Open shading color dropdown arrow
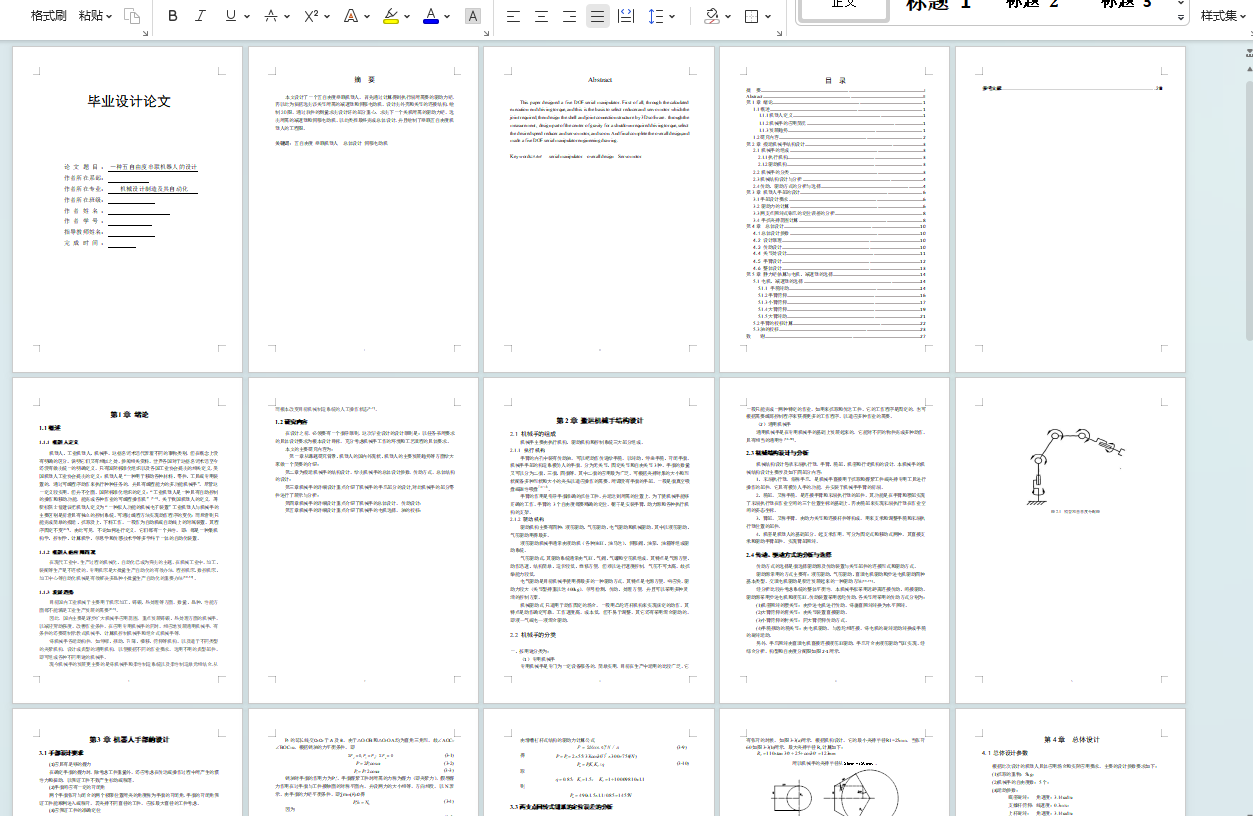This screenshot has width=1253, height=816. [x=728, y=16]
